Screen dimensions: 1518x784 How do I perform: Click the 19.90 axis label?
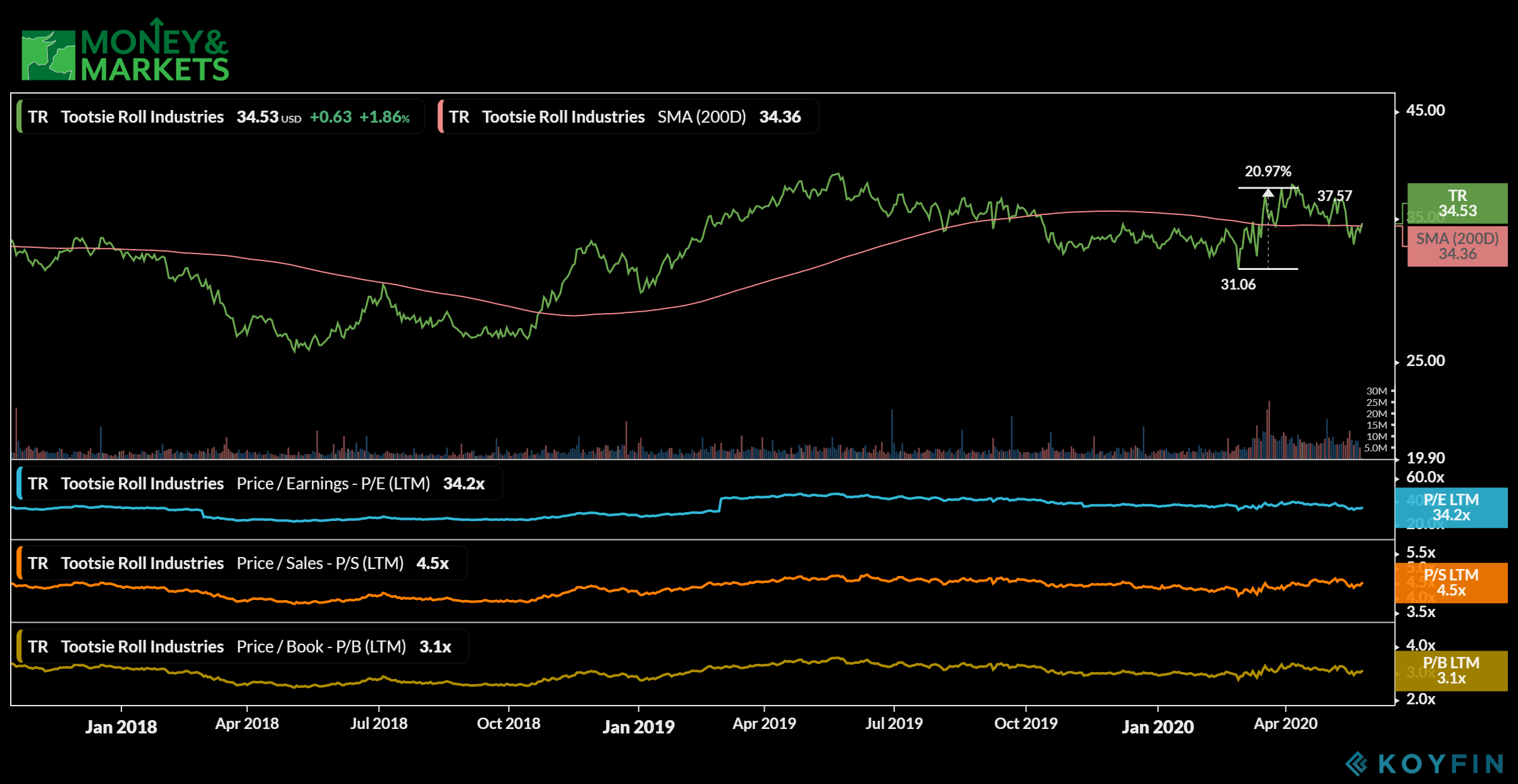pos(1425,458)
